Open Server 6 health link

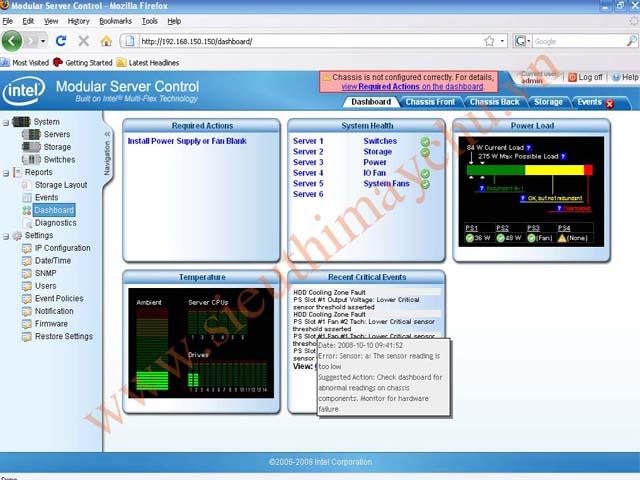[x=308, y=194]
